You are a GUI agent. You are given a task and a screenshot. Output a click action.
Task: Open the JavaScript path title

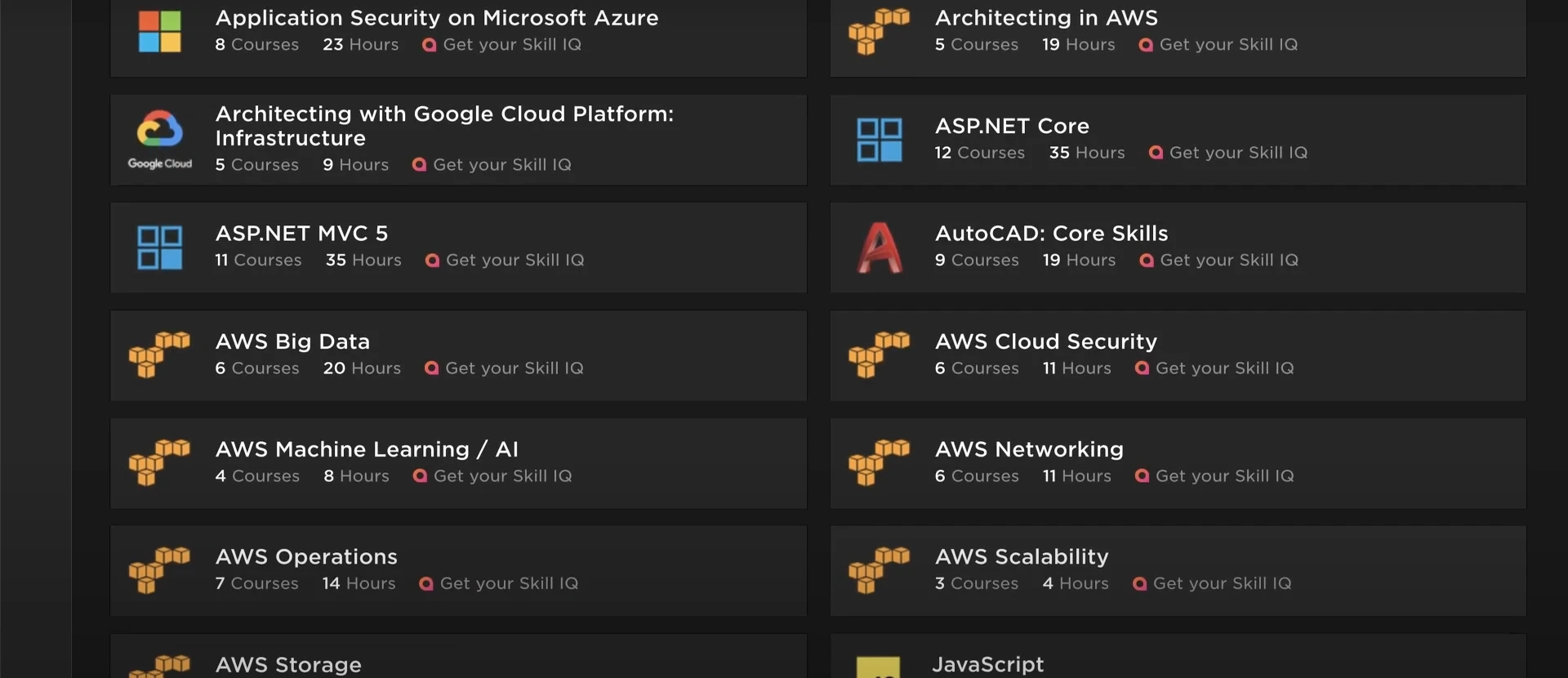tap(988, 665)
